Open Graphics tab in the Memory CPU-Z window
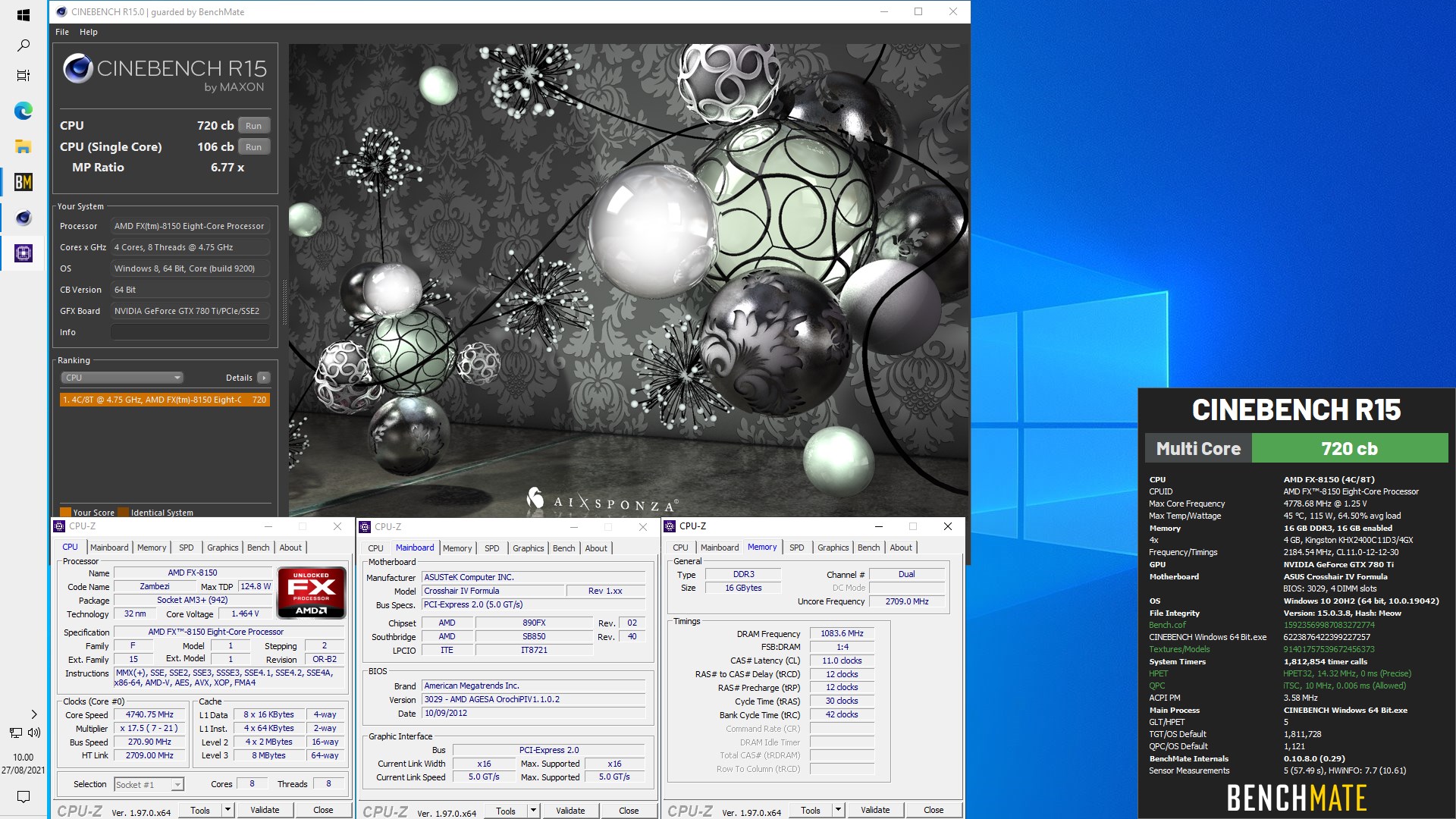Viewport: 1456px width, 819px height. tap(833, 548)
